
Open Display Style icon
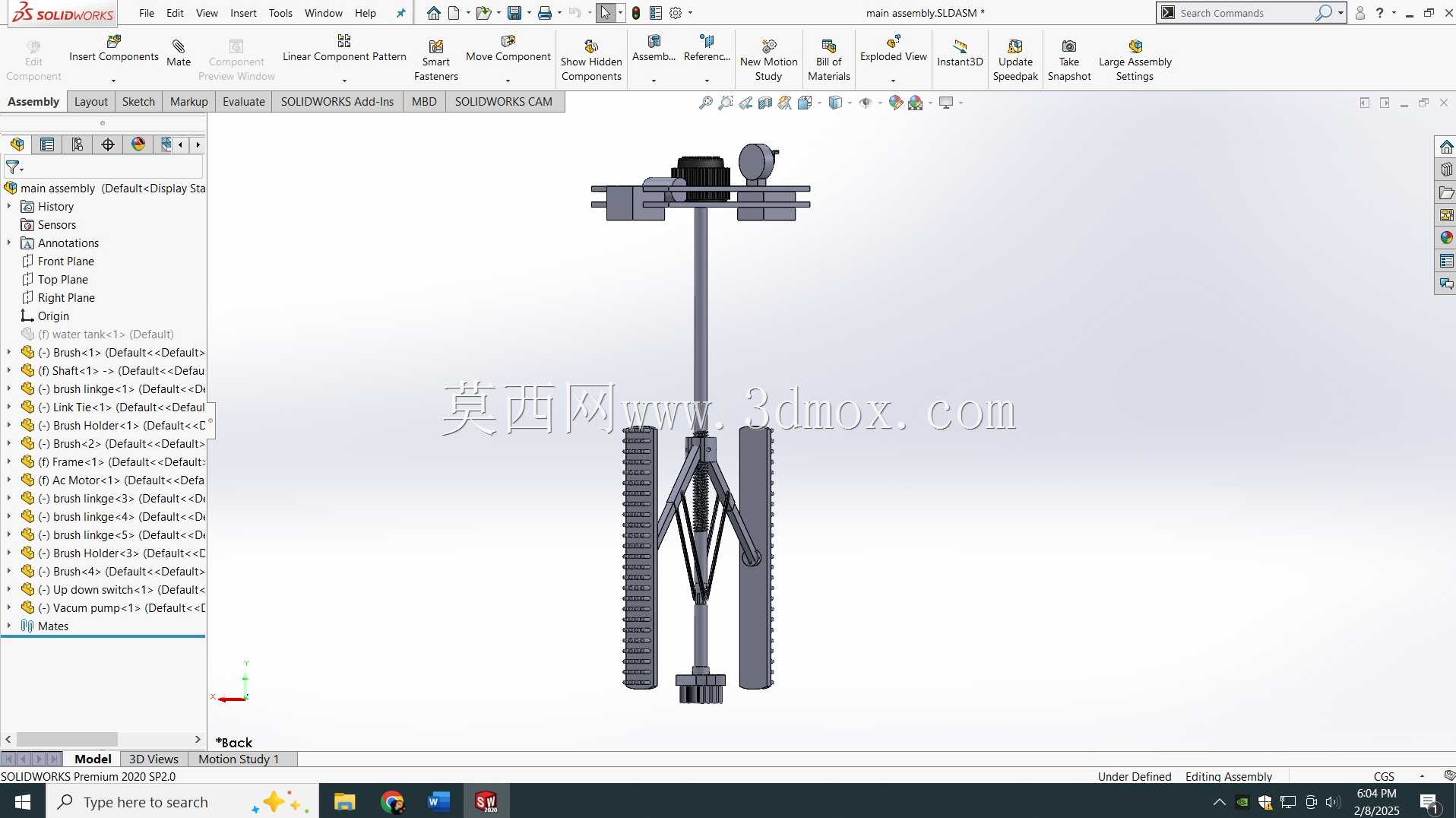[835, 103]
